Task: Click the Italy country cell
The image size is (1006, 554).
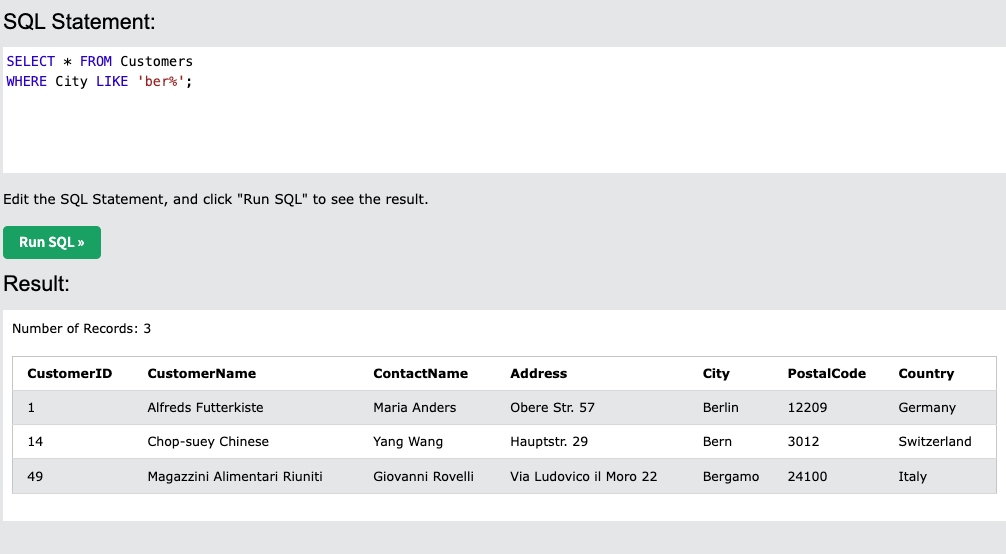Action: pos(912,476)
